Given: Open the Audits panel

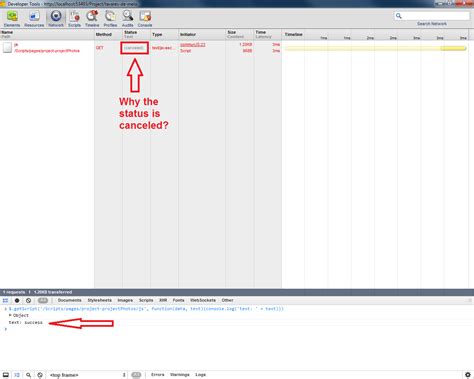Looking at the screenshot, I should coord(127,19).
